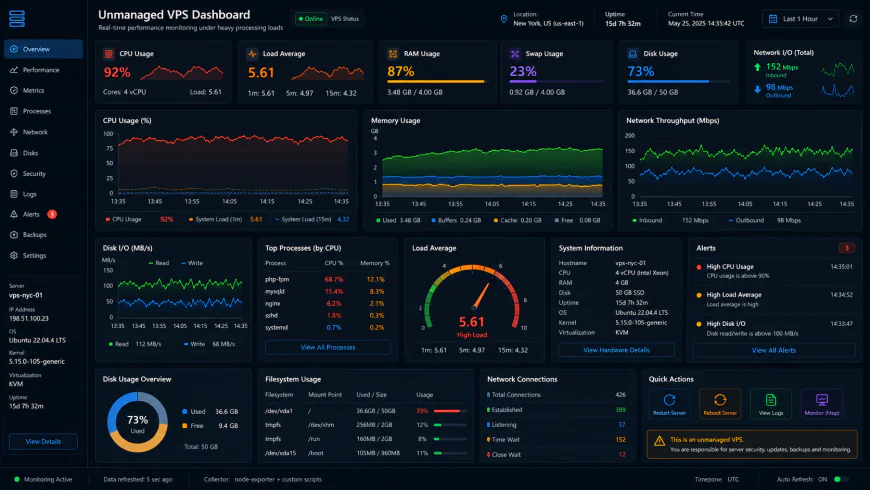Screen dimensions: 870x490
Task: Click the Alerts sidebar badge showing 3
Action: click(52, 214)
